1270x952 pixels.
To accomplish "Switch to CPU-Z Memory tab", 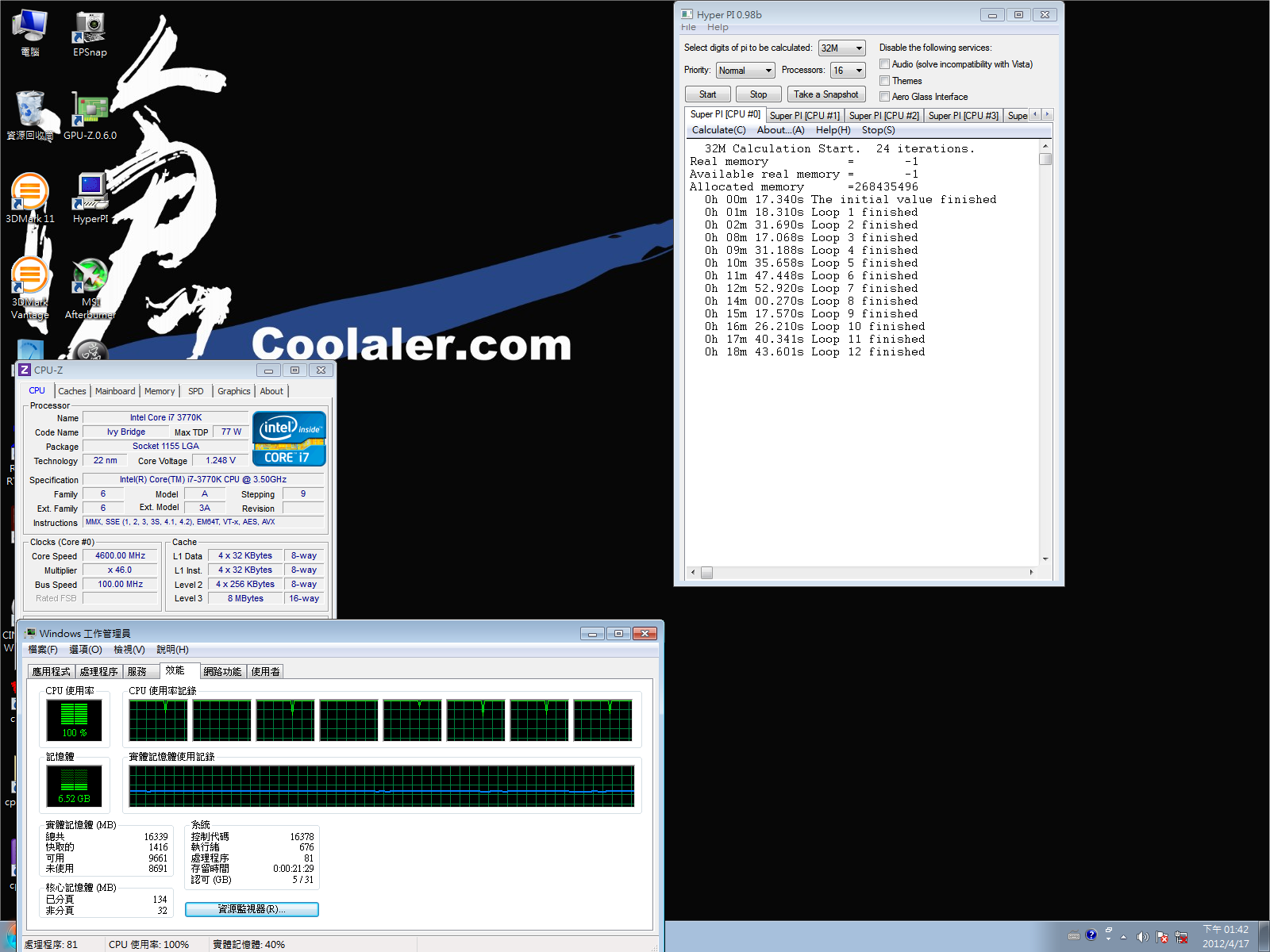I will pyautogui.click(x=160, y=391).
